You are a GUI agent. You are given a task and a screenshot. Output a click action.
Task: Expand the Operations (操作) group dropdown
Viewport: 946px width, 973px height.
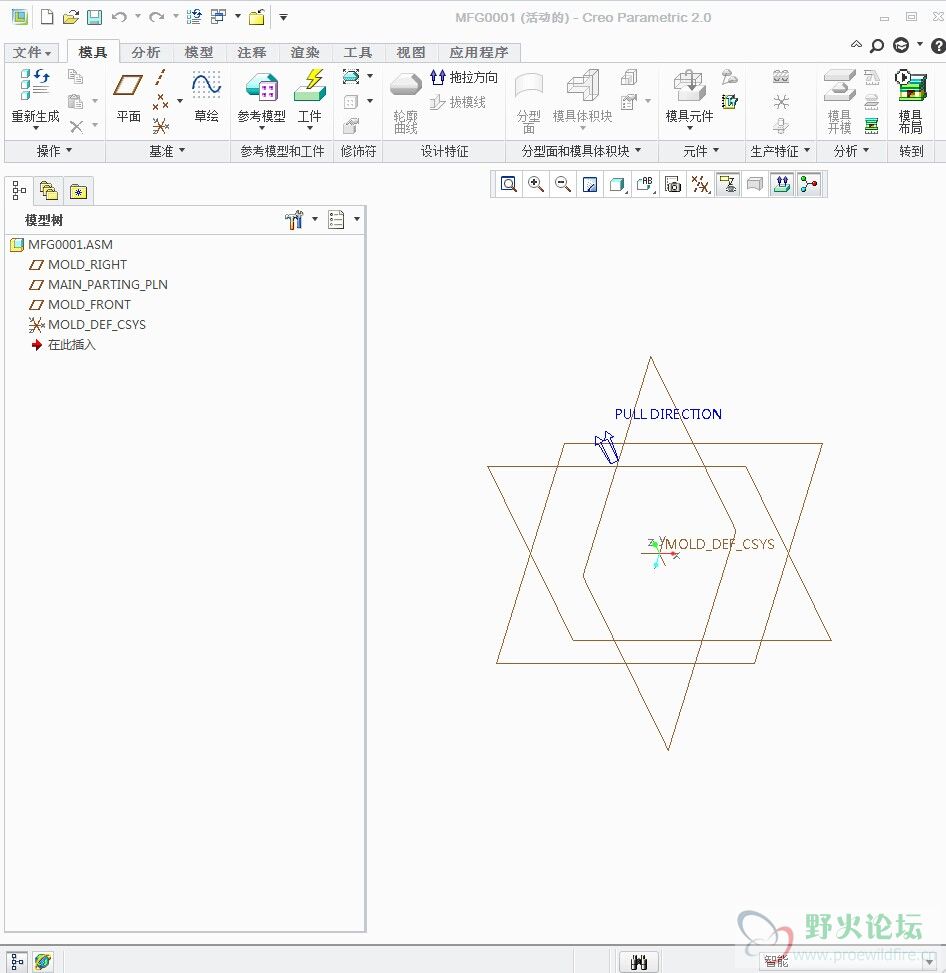click(55, 151)
